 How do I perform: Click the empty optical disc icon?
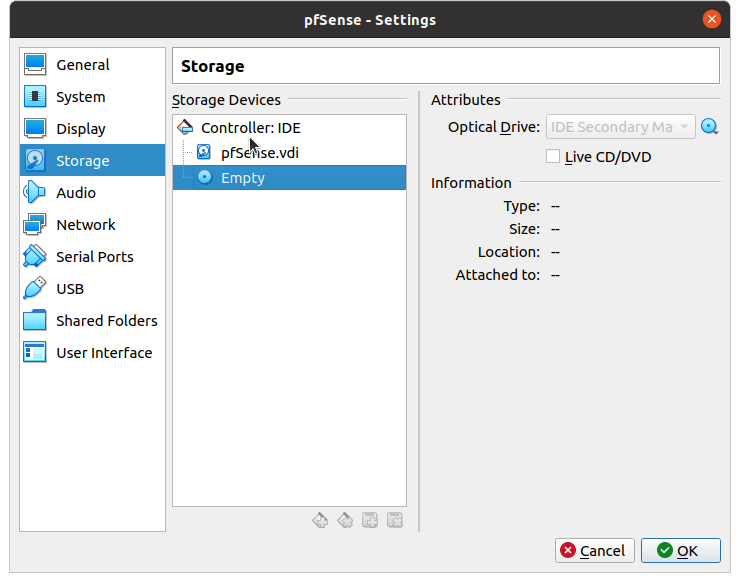(x=204, y=178)
